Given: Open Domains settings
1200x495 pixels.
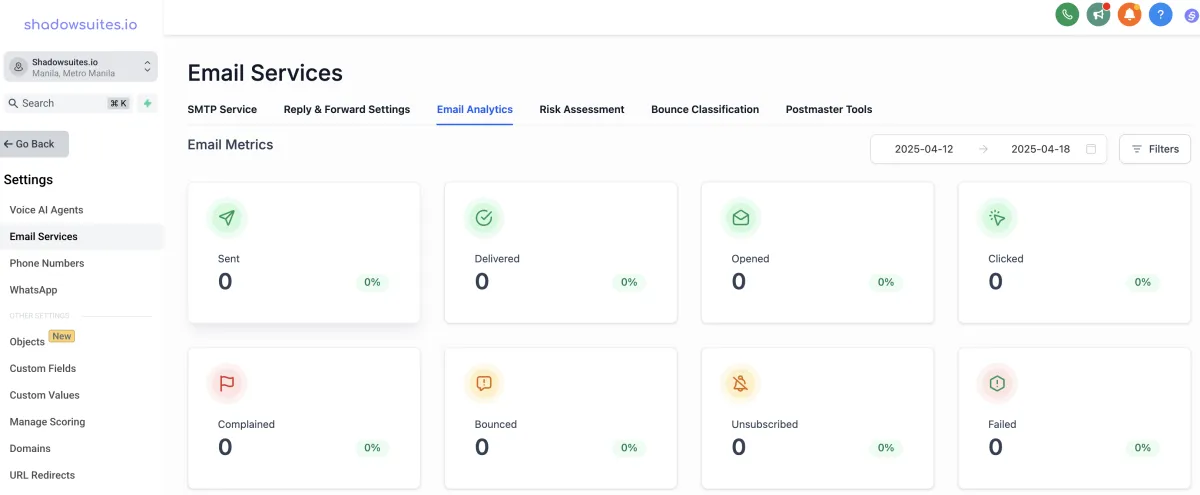Looking at the screenshot, I should tap(30, 448).
